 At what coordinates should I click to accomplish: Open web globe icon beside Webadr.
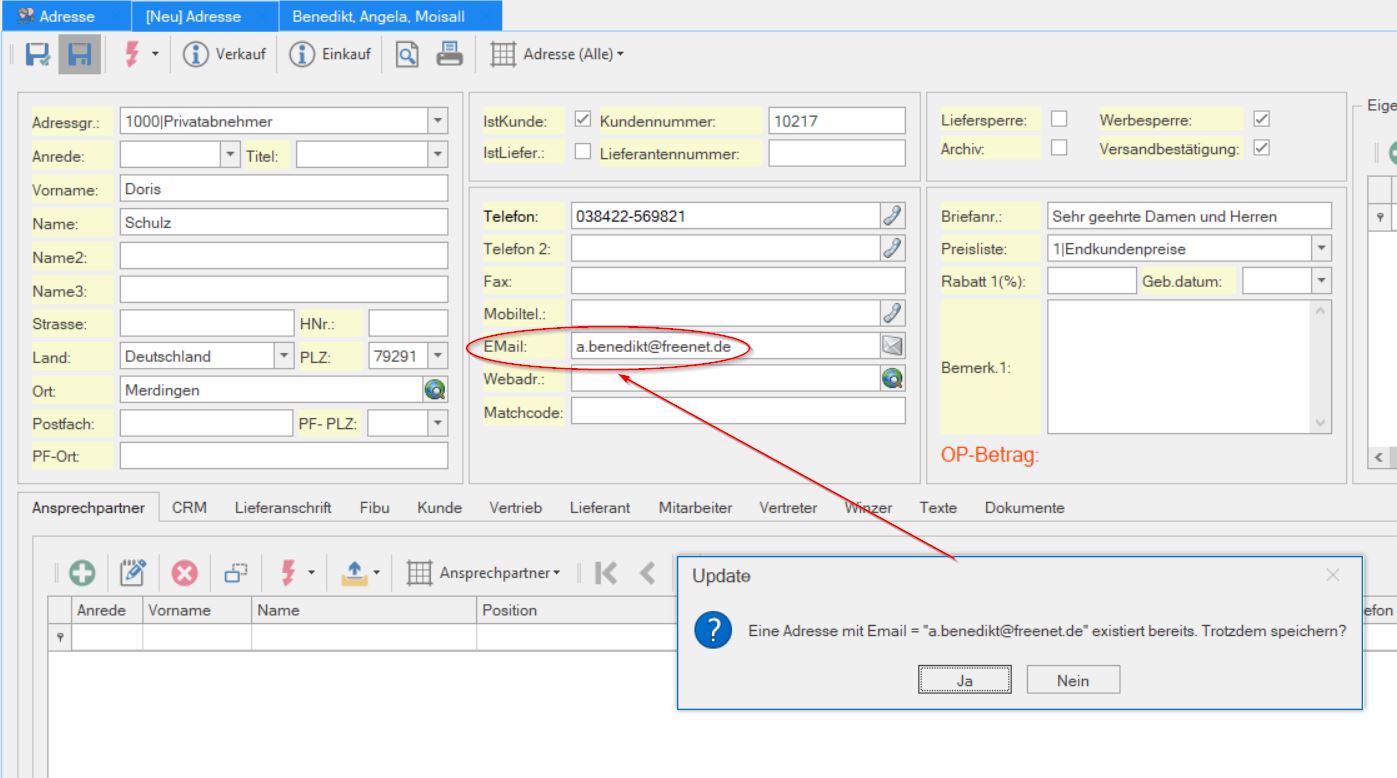point(892,378)
